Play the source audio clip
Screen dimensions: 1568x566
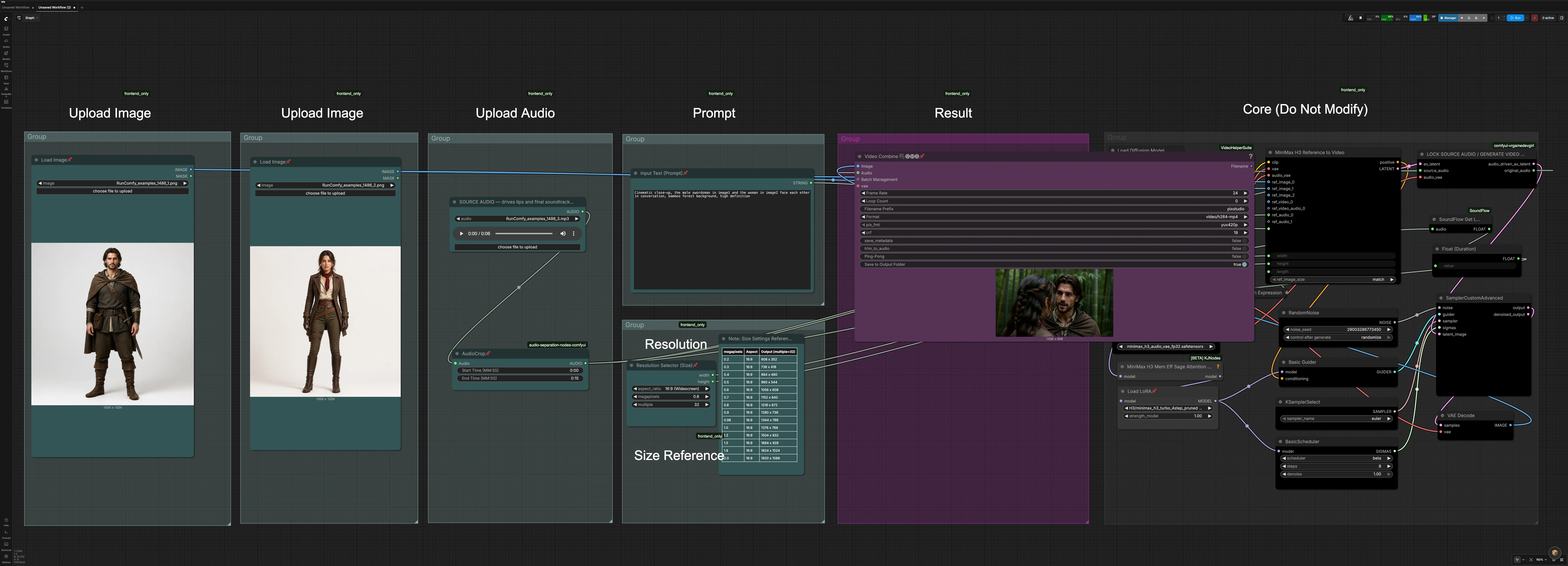tap(461, 234)
